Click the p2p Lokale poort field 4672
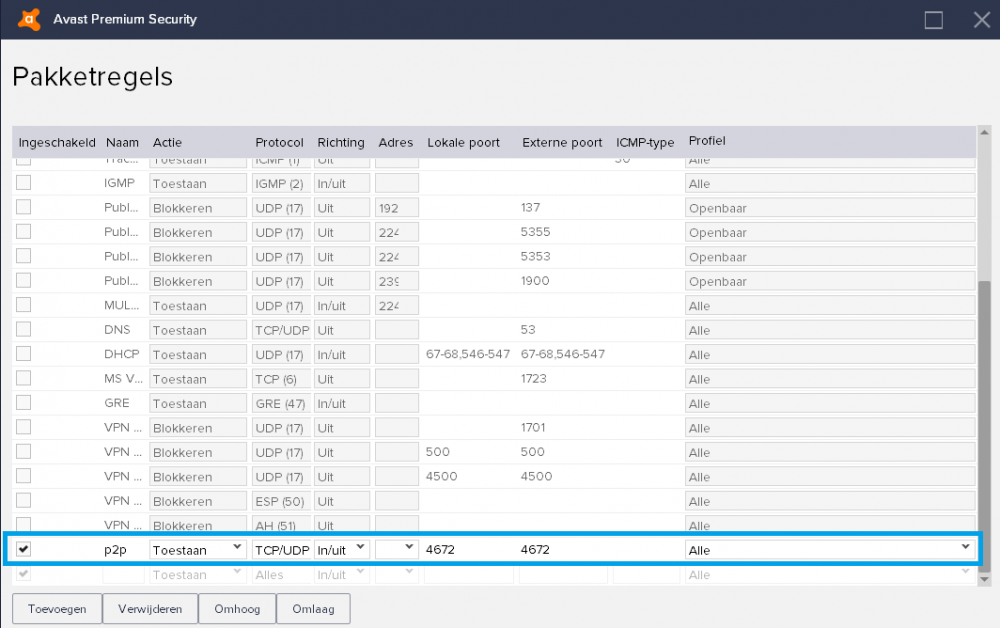Screen dimensions: 1000x628 [467, 549]
